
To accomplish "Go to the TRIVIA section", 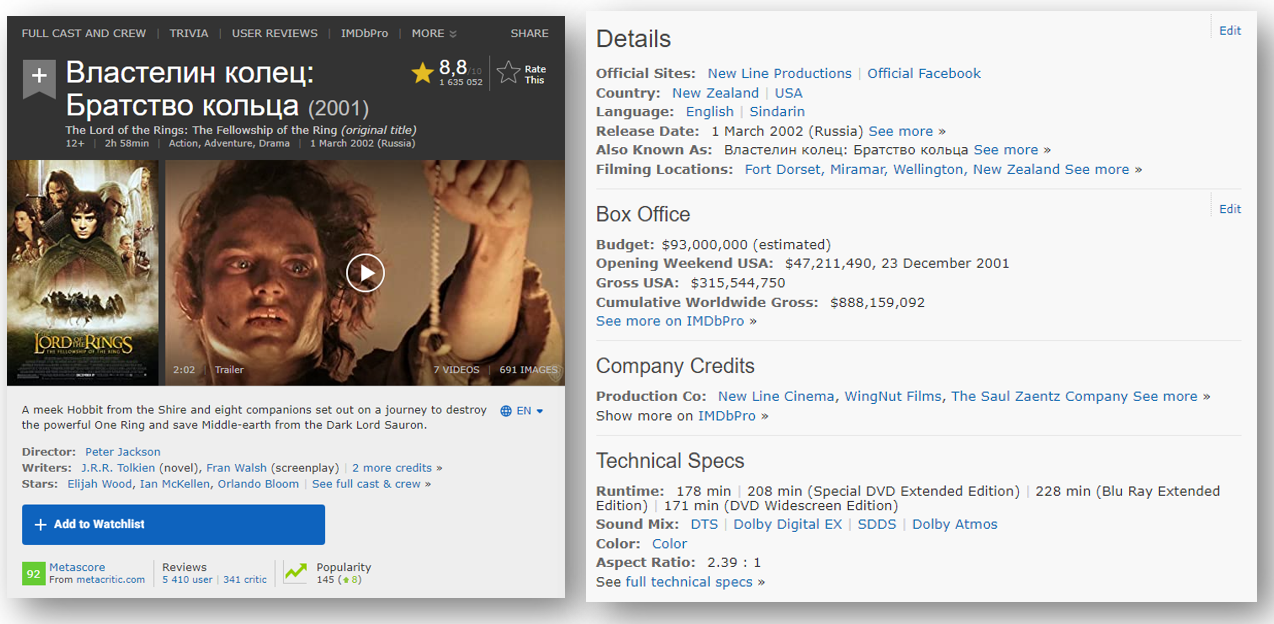I will pos(189,33).
